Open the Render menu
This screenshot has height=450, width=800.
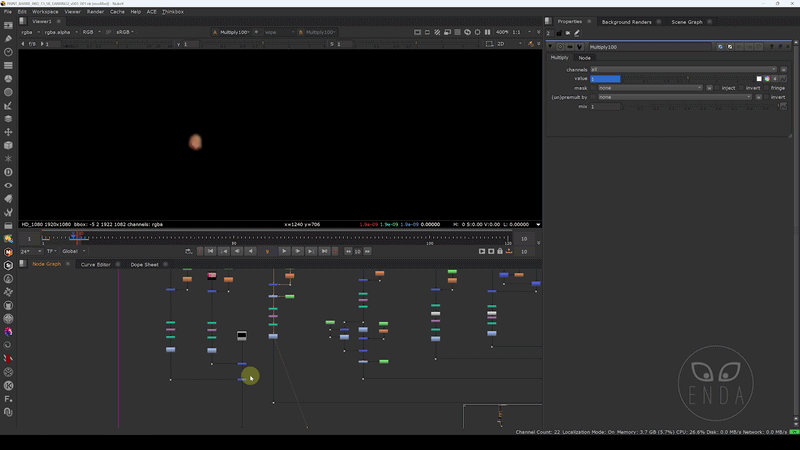(x=95, y=11)
